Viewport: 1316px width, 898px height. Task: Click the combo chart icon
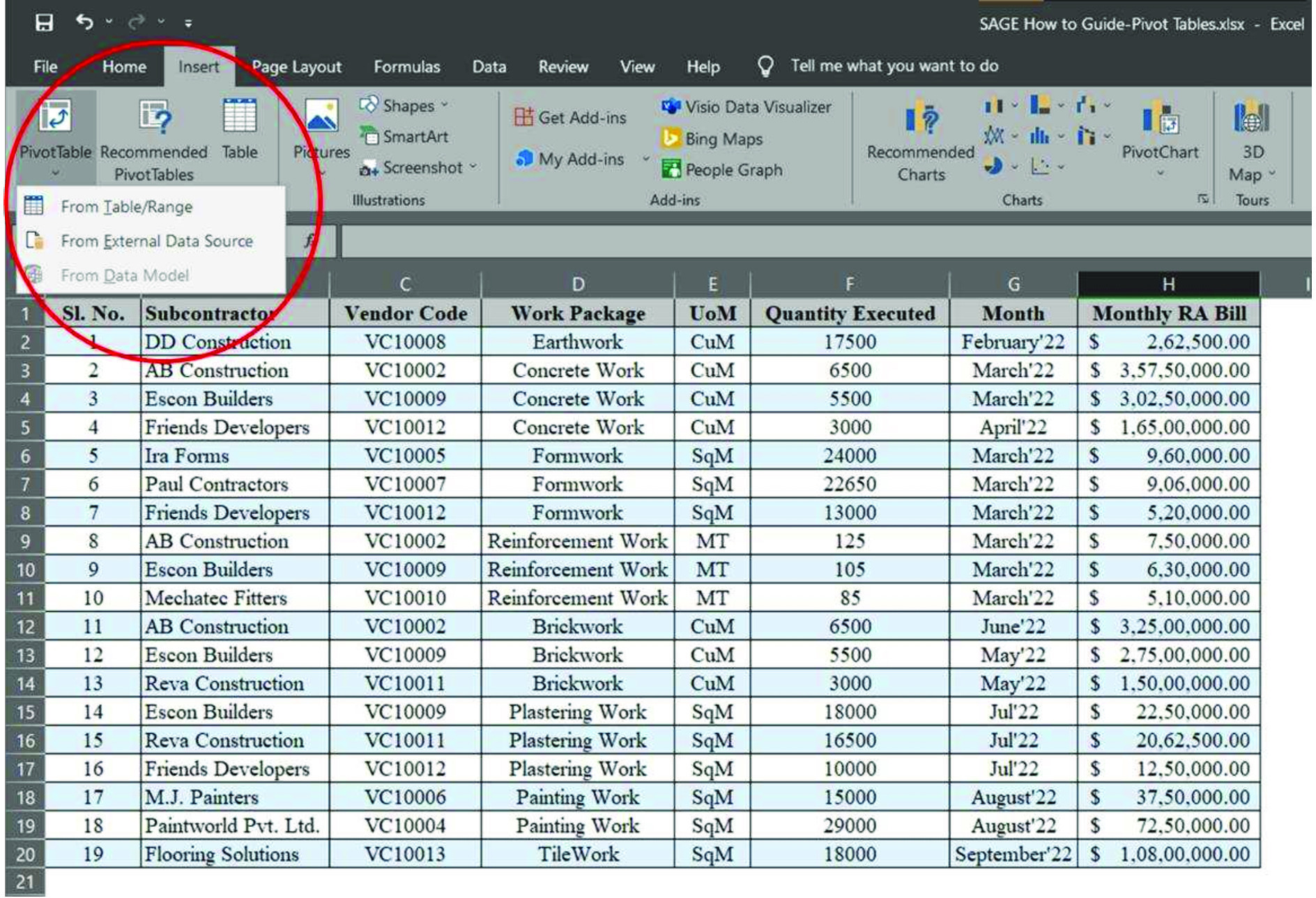click(x=1085, y=136)
